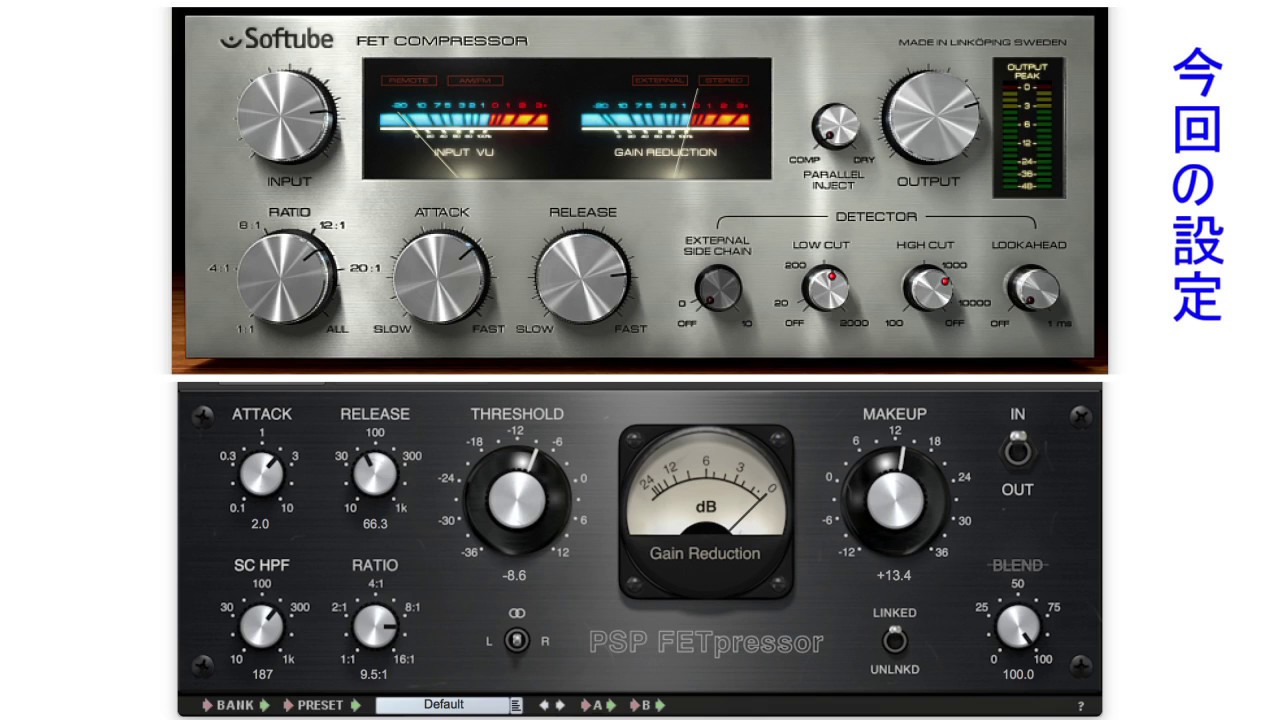Click the PSP RATIO knob
1280x720 pixels.
coord(375,626)
